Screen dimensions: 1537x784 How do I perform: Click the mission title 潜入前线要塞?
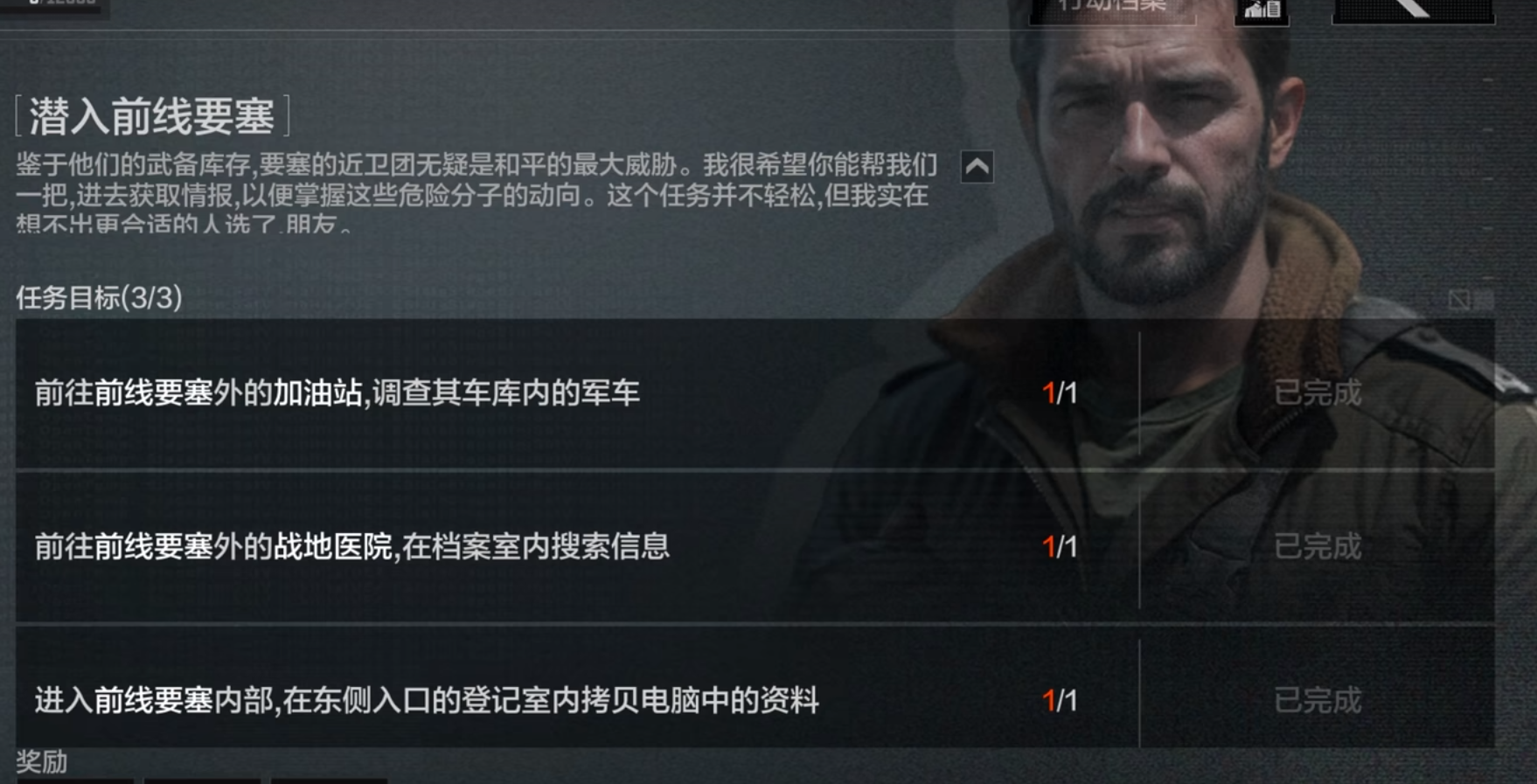(152, 116)
